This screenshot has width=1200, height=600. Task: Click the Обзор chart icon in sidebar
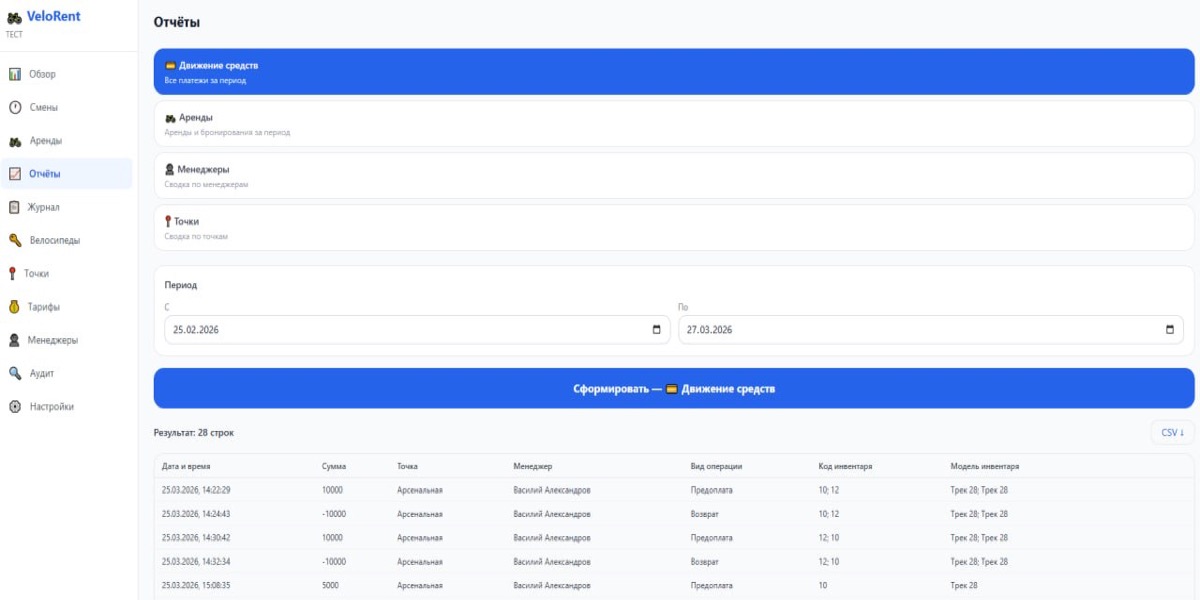click(x=15, y=74)
